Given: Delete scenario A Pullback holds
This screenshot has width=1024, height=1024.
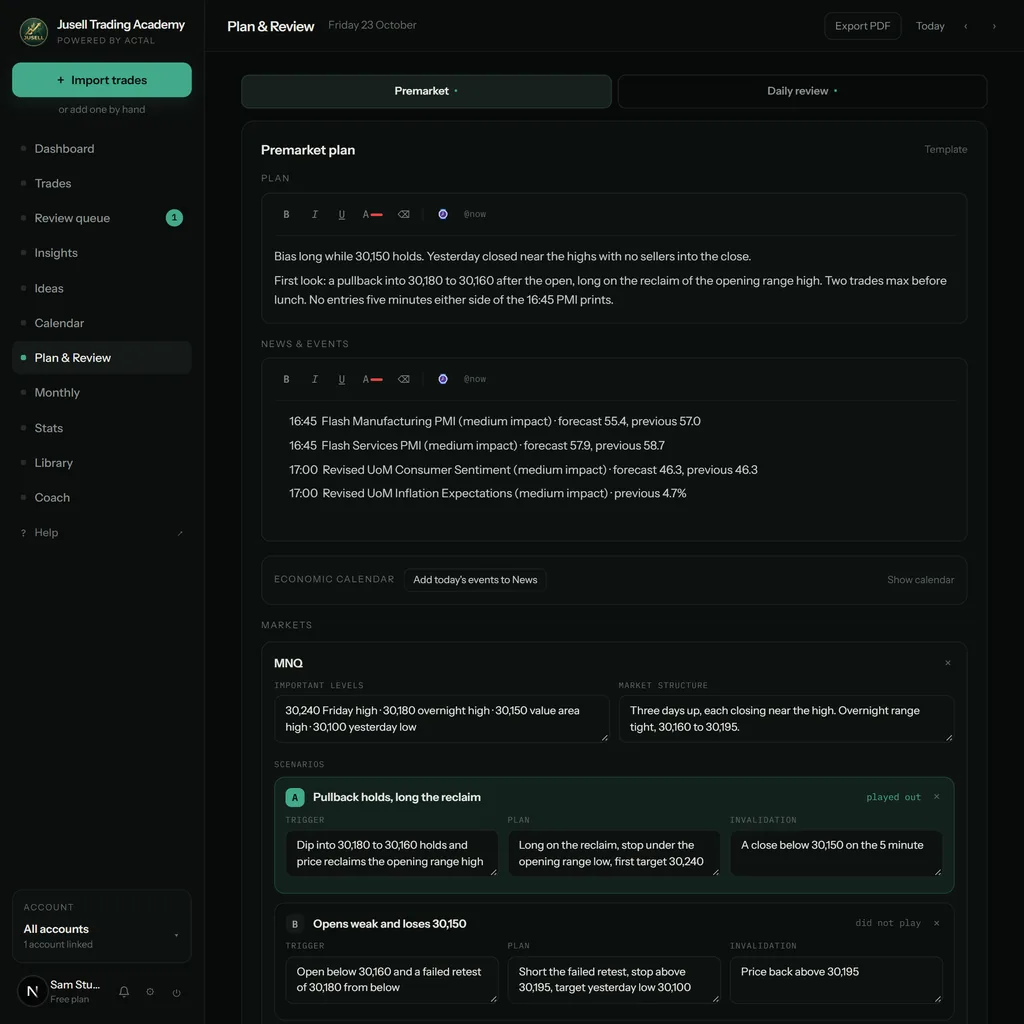Looking at the screenshot, I should 936,797.
